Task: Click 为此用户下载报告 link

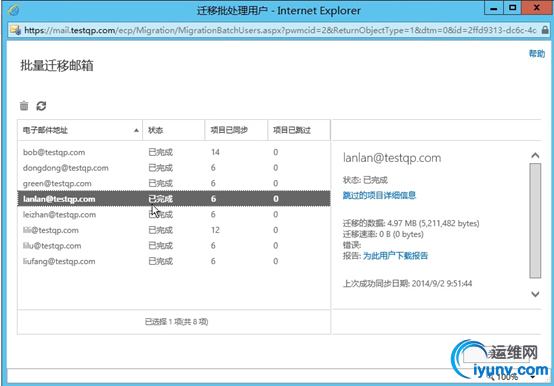Action: pyautogui.click(x=395, y=256)
